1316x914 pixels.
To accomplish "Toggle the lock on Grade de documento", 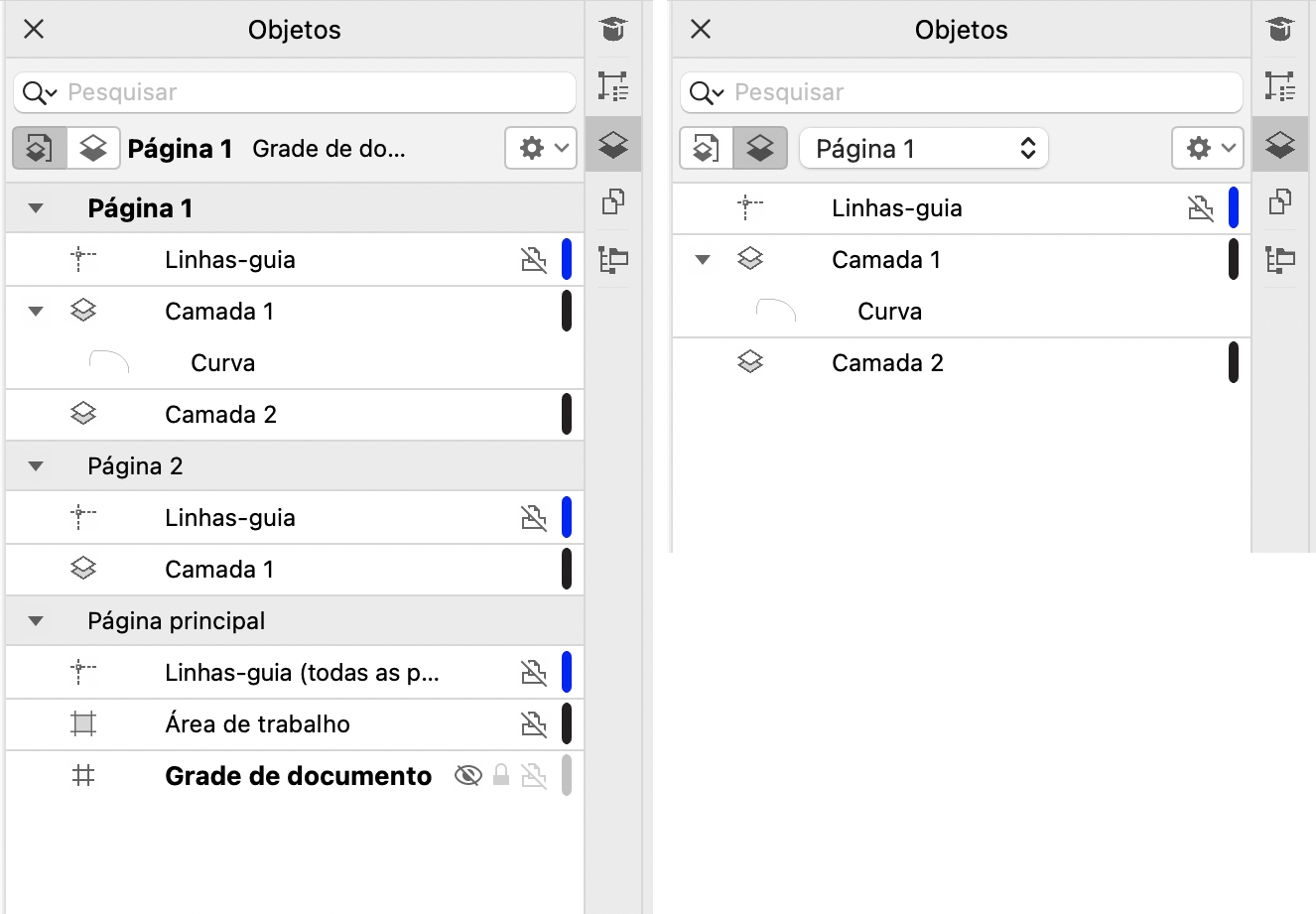I will [501, 776].
